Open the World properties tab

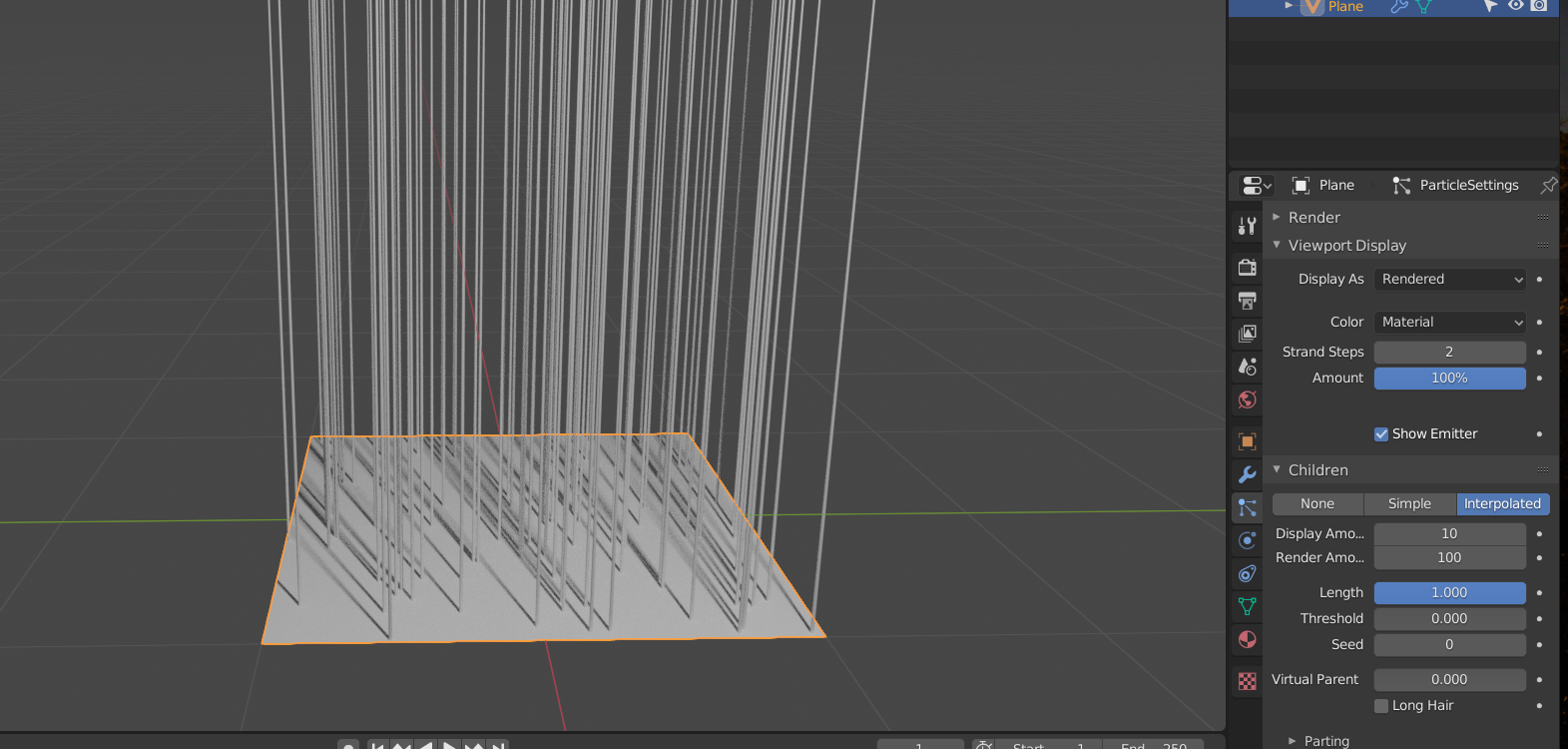point(1247,399)
